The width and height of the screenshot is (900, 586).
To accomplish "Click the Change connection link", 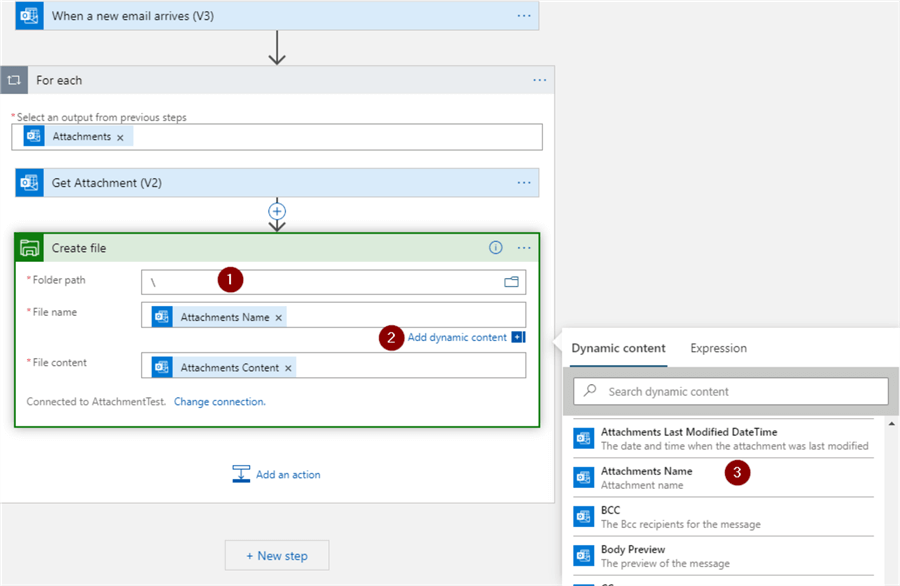I will (220, 402).
